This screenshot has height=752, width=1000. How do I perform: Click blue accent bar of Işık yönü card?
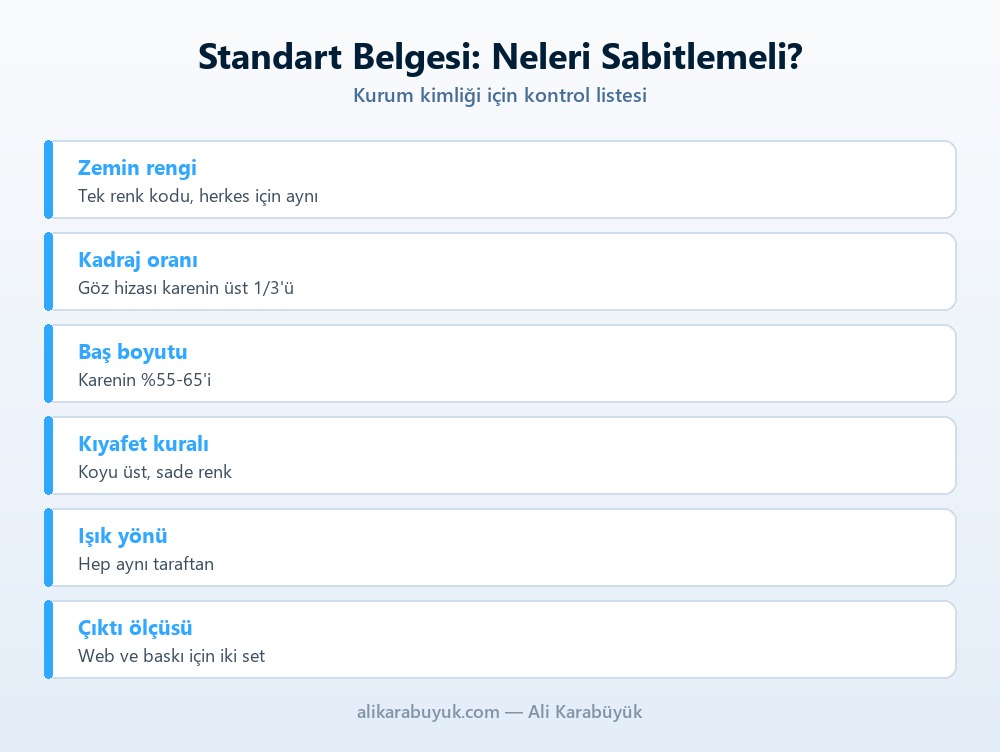[x=48, y=547]
